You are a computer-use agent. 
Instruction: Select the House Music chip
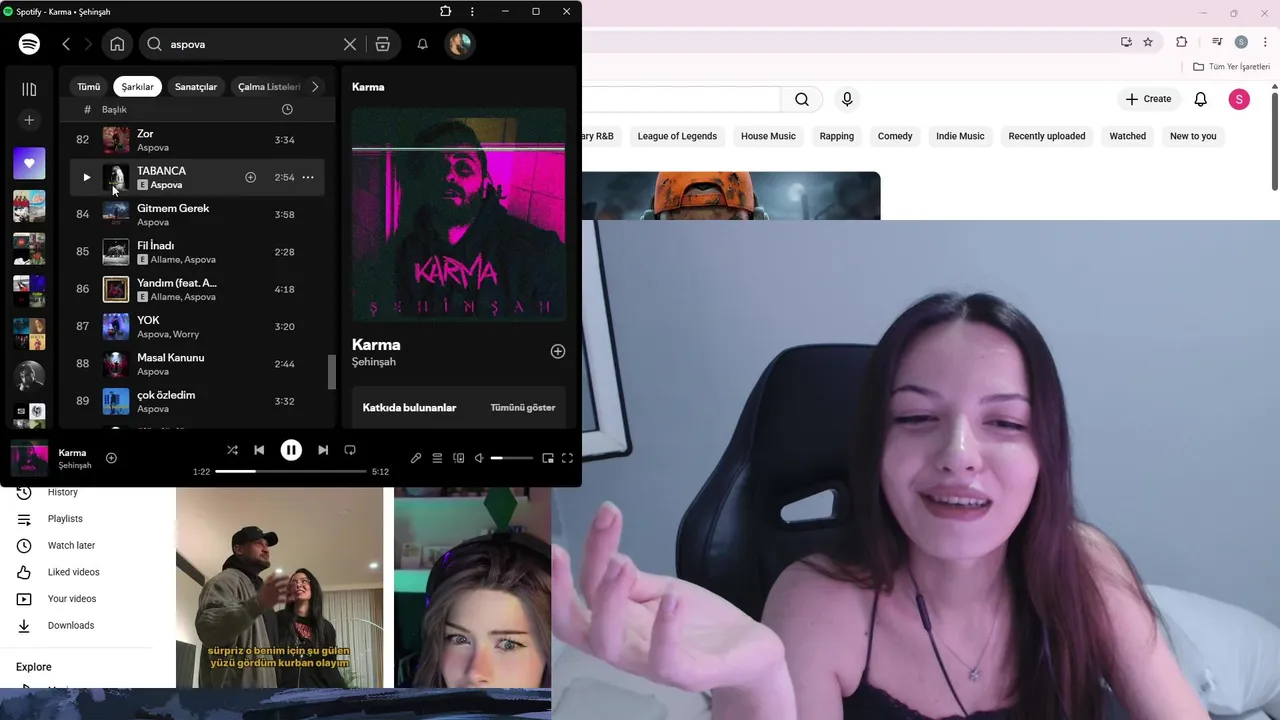pyautogui.click(x=768, y=136)
